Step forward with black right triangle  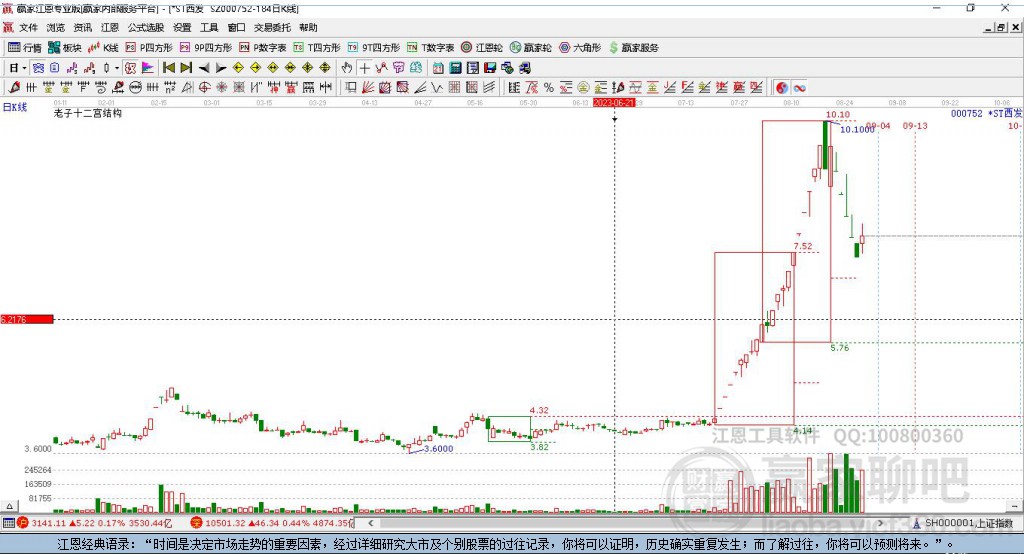(221, 68)
